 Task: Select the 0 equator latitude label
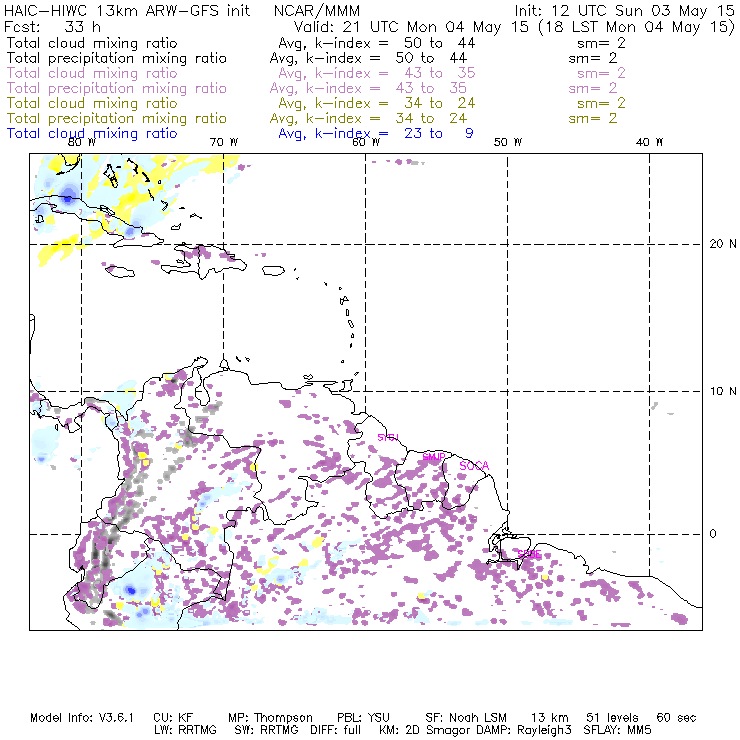click(x=713, y=534)
